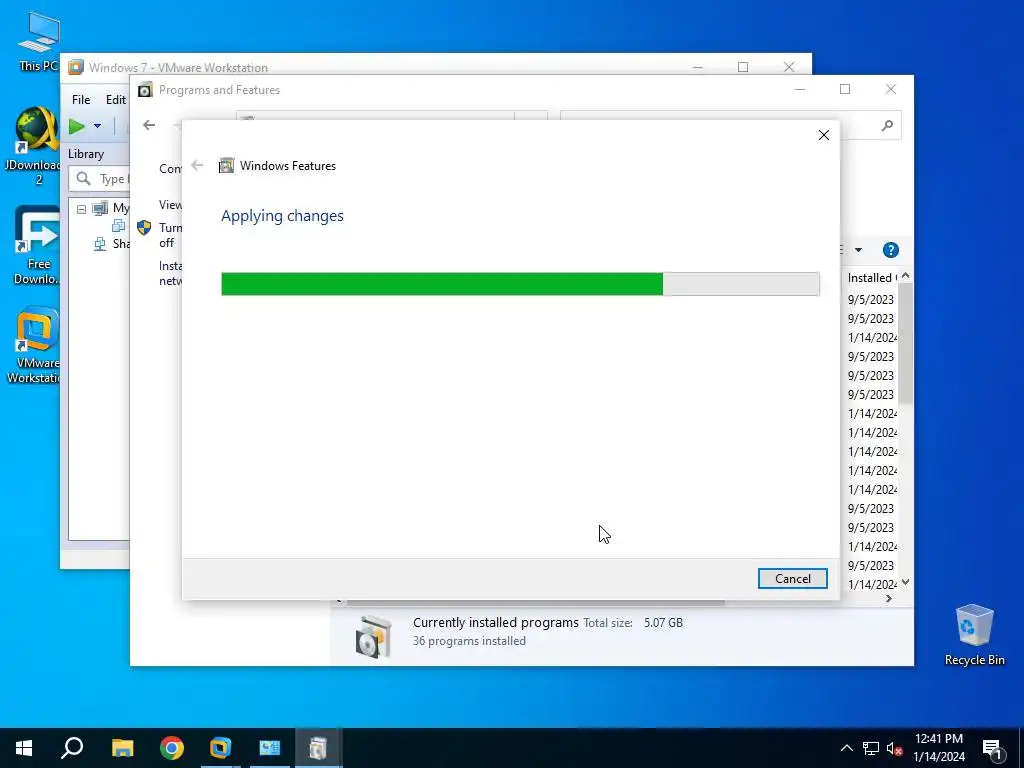Click network icon in system tray
This screenshot has height=768, width=1024.
871,748
